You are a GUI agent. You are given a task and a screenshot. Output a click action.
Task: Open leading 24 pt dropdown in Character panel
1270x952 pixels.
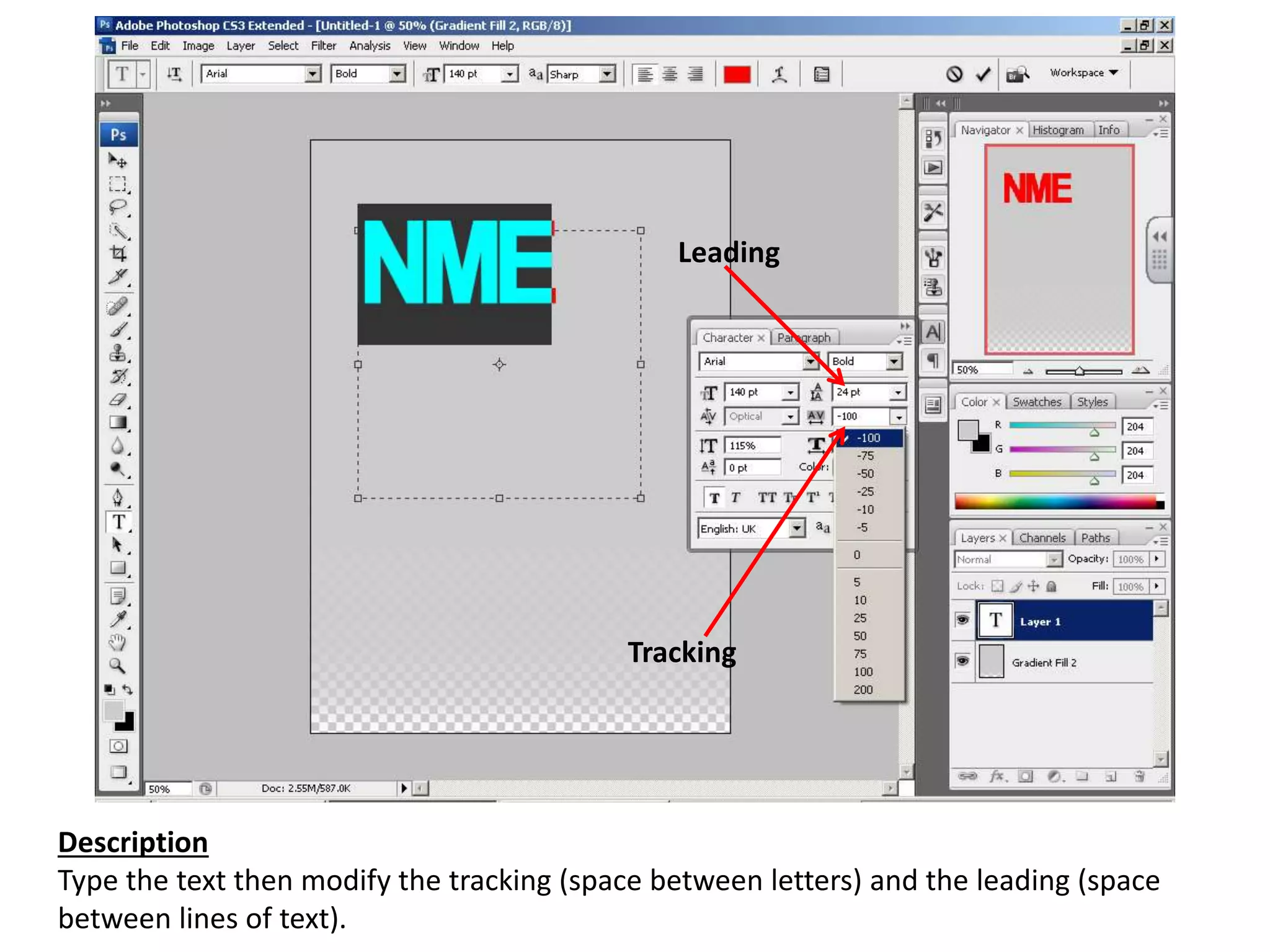[x=898, y=392]
